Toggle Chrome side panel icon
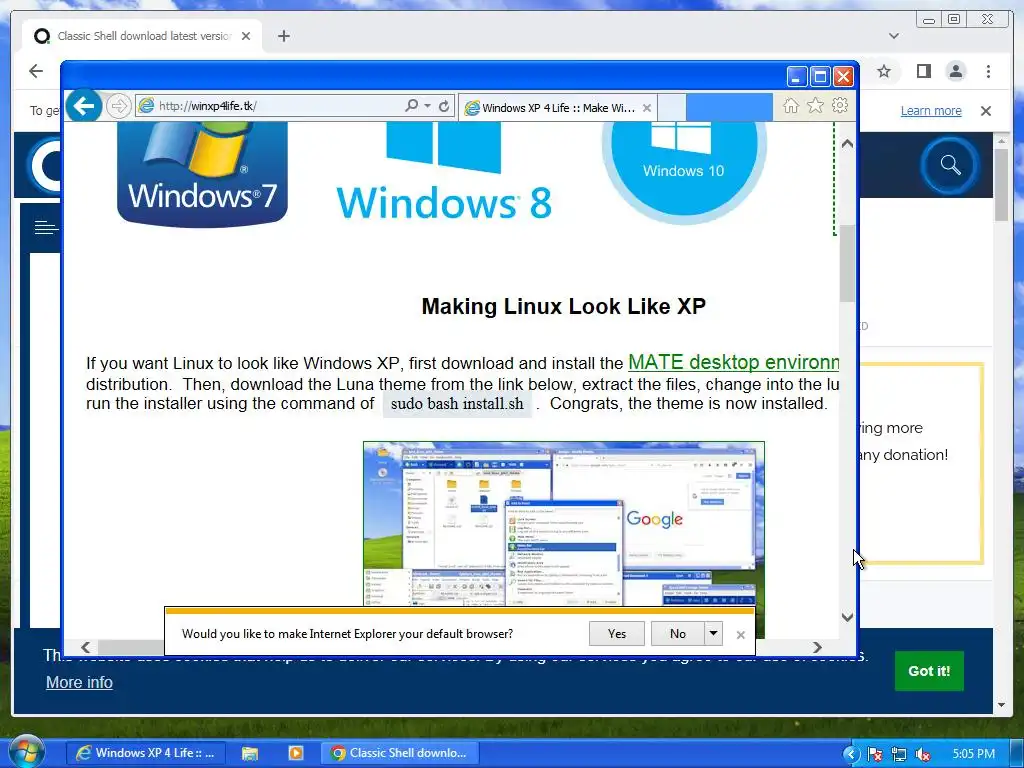Viewport: 1024px width, 768px height. coord(923,71)
